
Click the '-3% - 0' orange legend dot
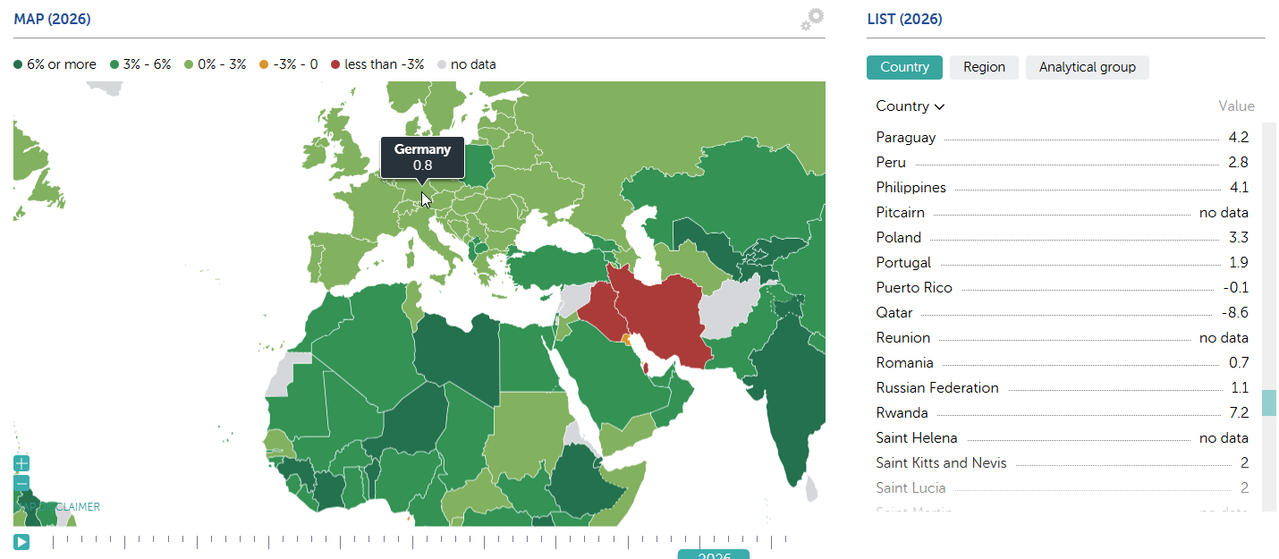point(264,65)
